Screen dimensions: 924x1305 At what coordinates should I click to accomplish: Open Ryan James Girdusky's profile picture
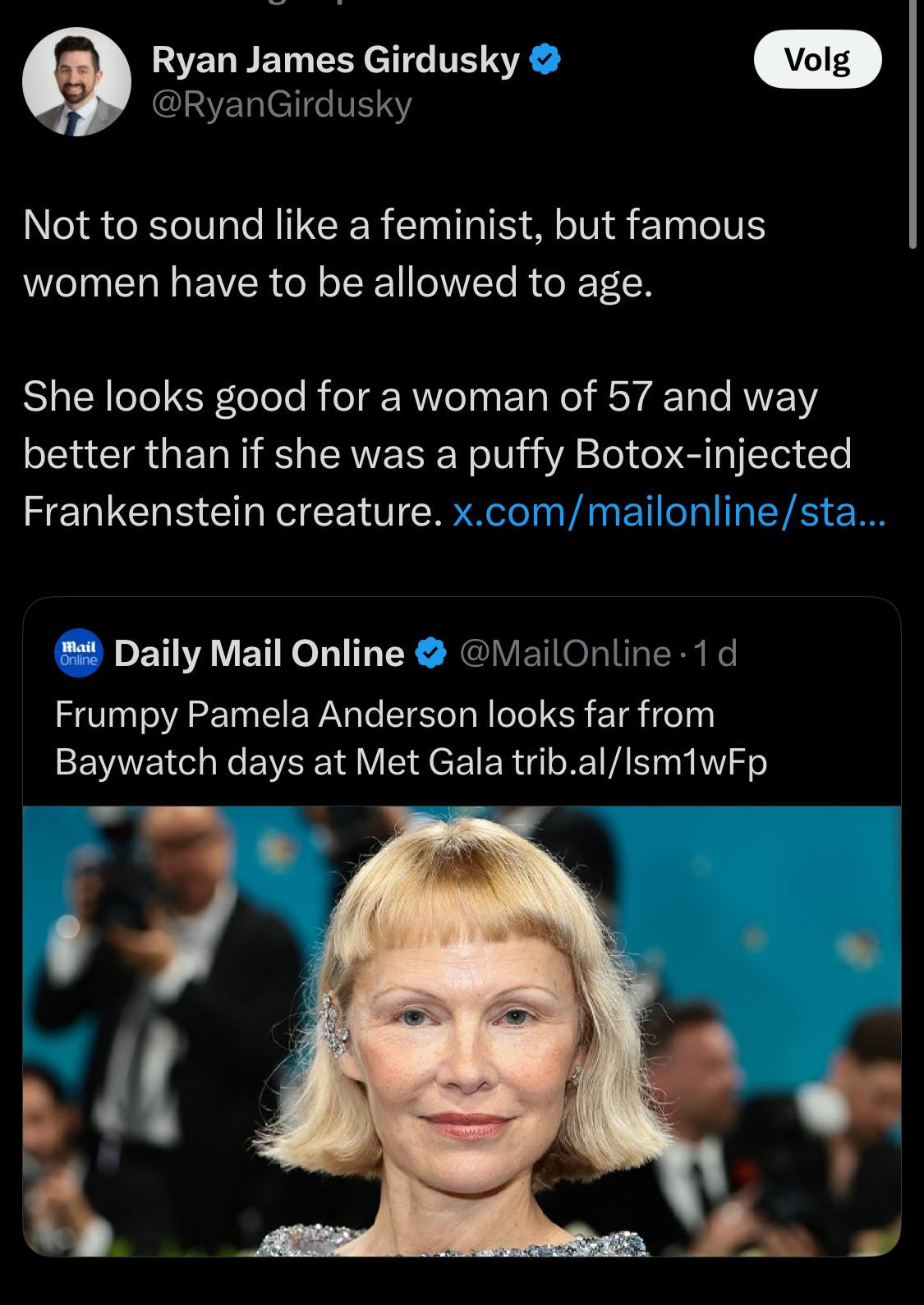(76, 81)
